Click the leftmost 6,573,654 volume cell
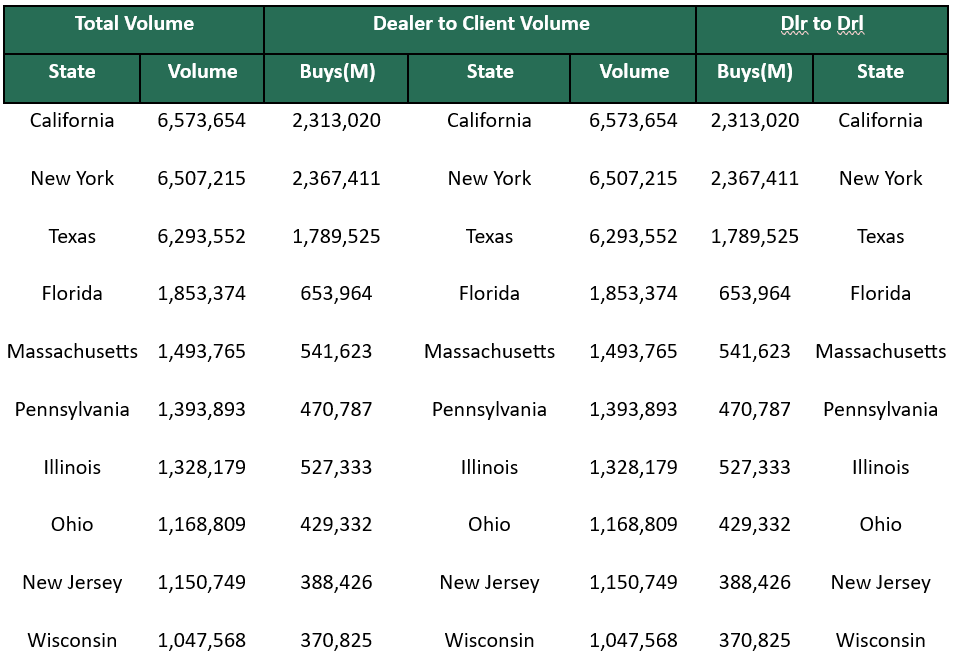This screenshot has width=954, height=670. (x=202, y=121)
